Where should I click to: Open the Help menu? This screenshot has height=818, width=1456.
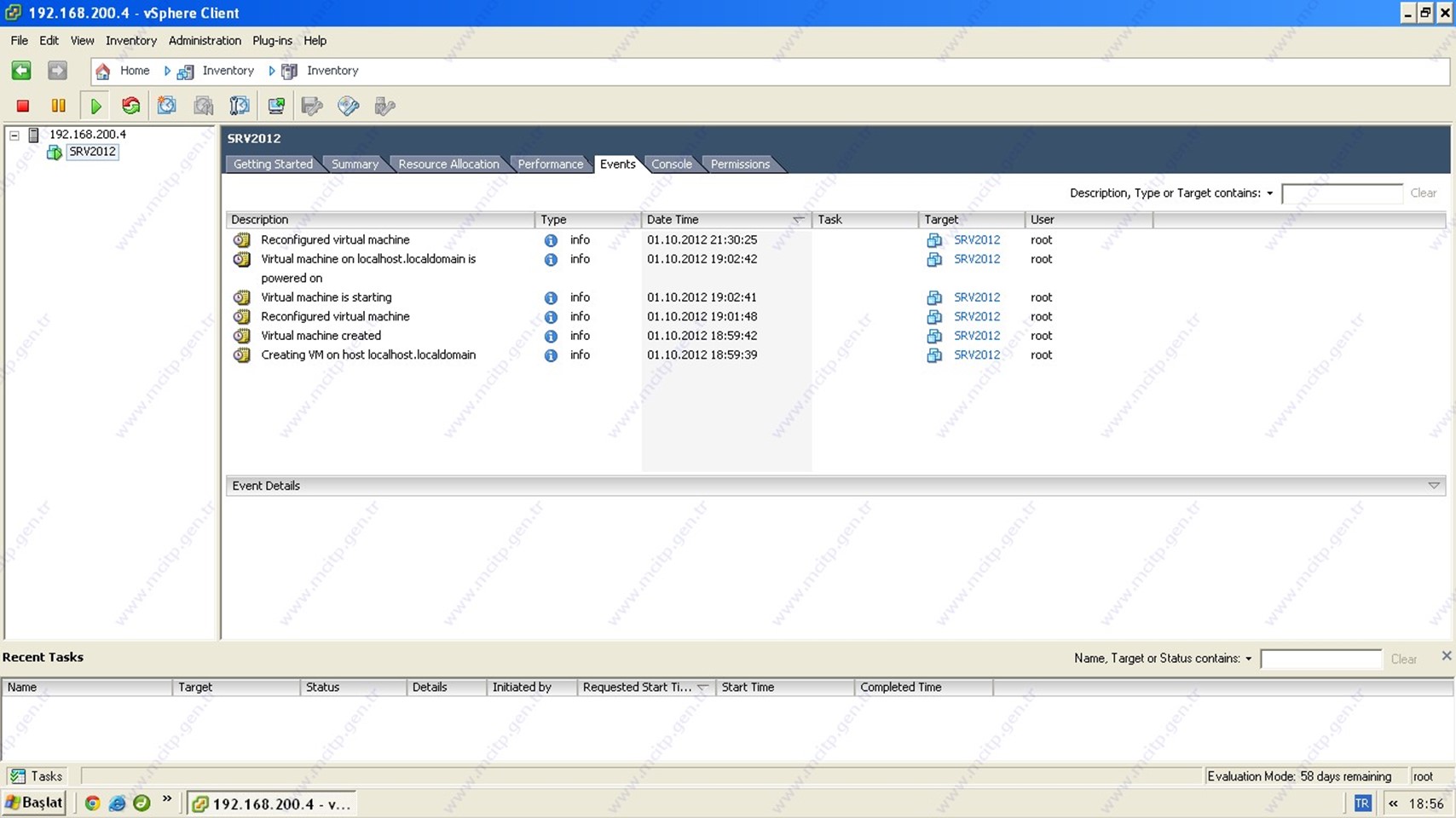(x=315, y=40)
